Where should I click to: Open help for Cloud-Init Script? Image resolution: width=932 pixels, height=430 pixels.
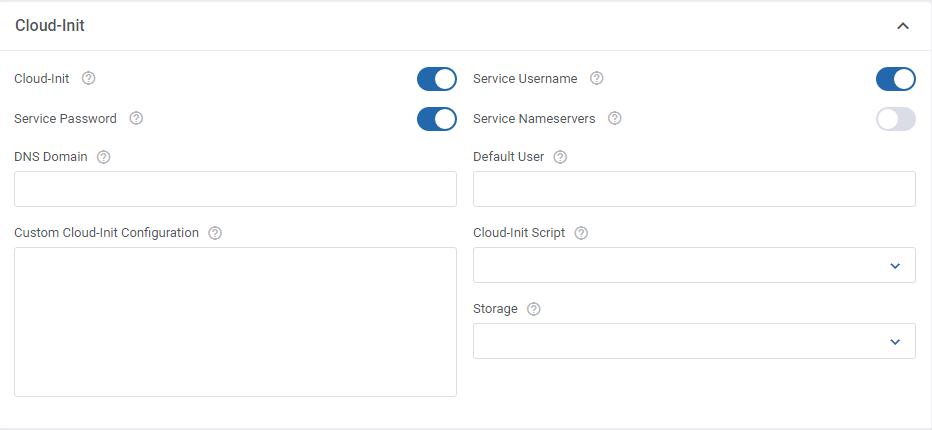[581, 233]
